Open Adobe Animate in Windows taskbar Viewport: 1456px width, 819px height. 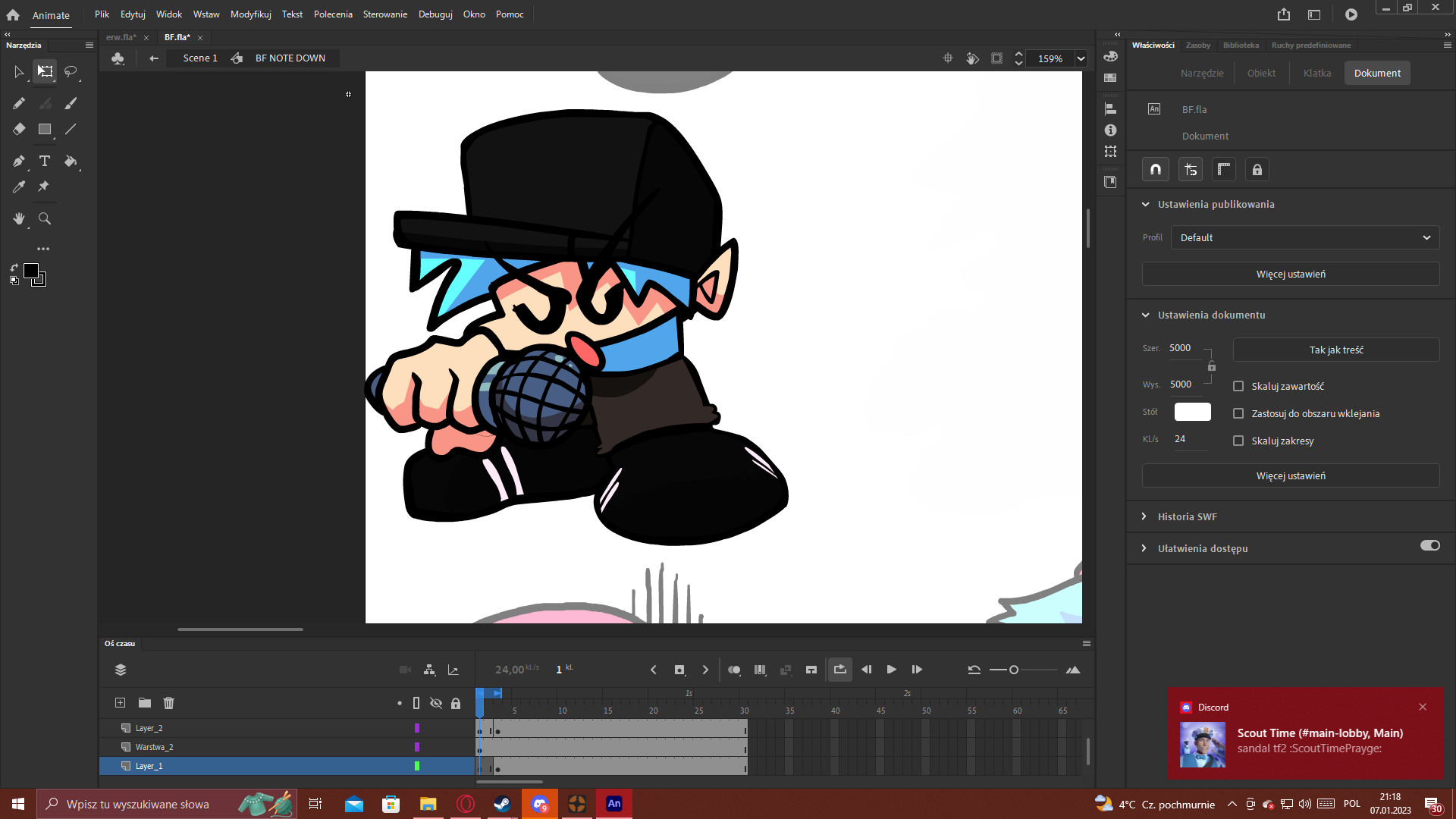[x=614, y=804]
